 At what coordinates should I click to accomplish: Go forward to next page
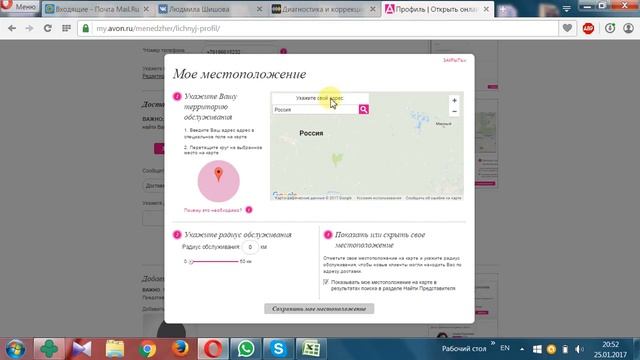pyautogui.click(x=29, y=28)
